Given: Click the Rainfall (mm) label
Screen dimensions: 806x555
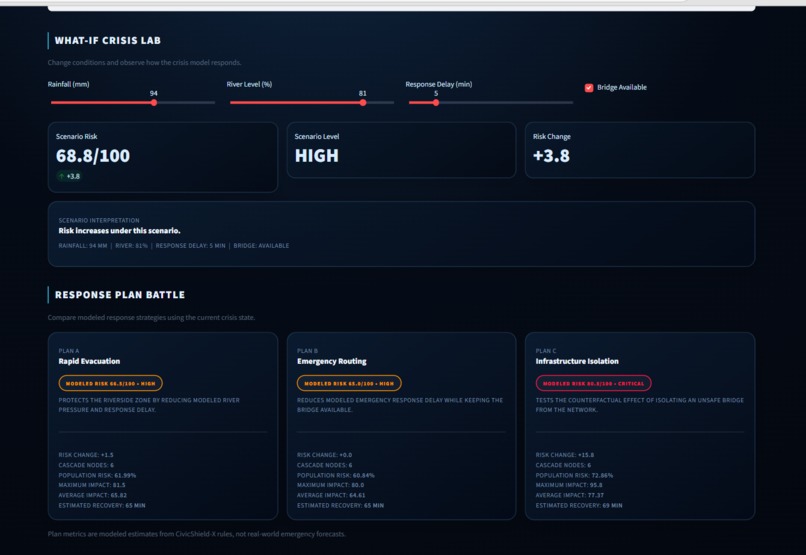Looking at the screenshot, I should point(68,84).
